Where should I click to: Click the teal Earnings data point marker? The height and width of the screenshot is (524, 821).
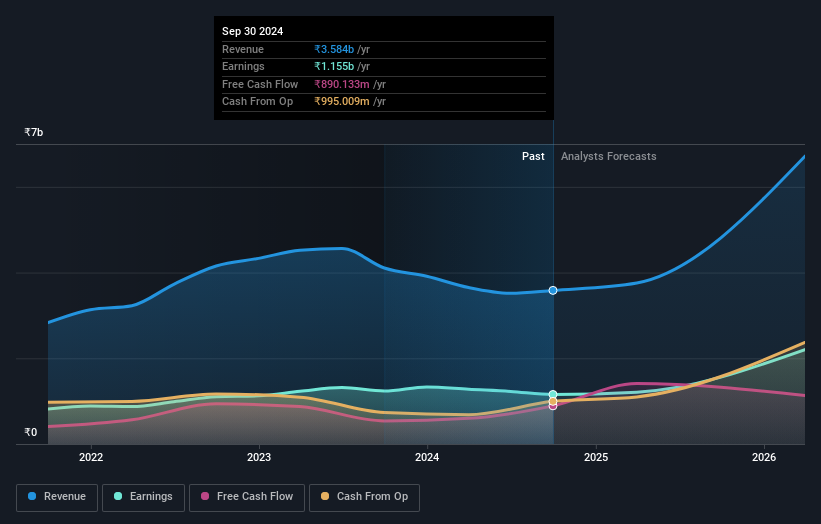pyautogui.click(x=553, y=394)
